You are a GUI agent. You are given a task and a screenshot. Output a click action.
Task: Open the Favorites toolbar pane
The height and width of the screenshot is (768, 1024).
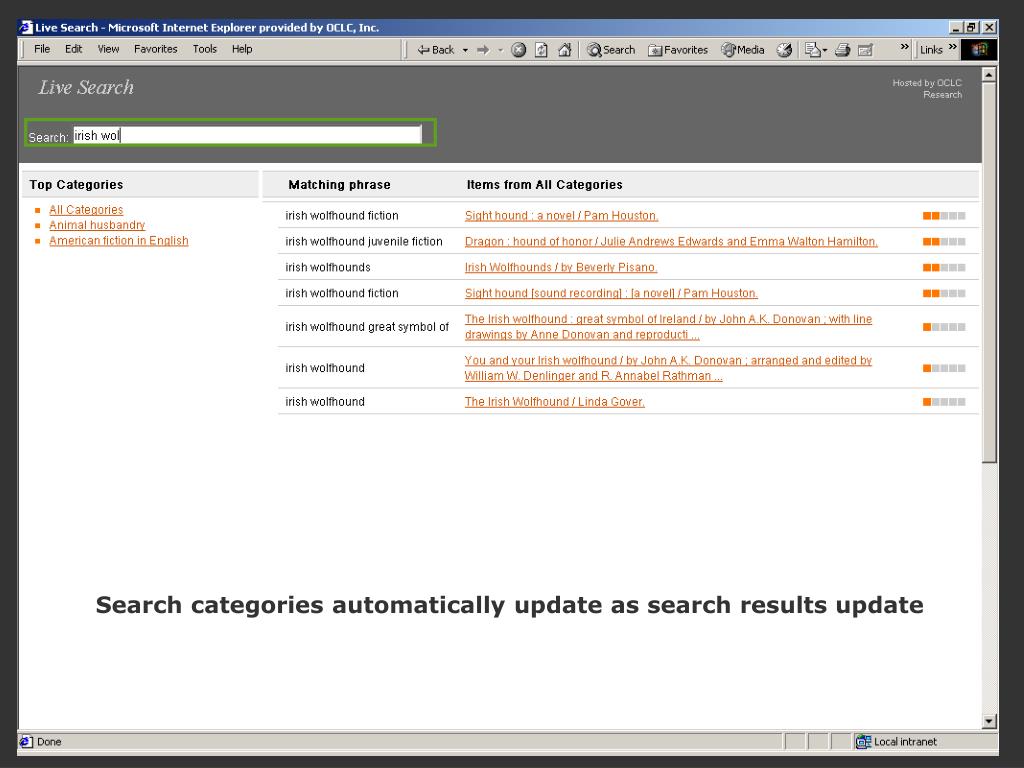click(678, 50)
